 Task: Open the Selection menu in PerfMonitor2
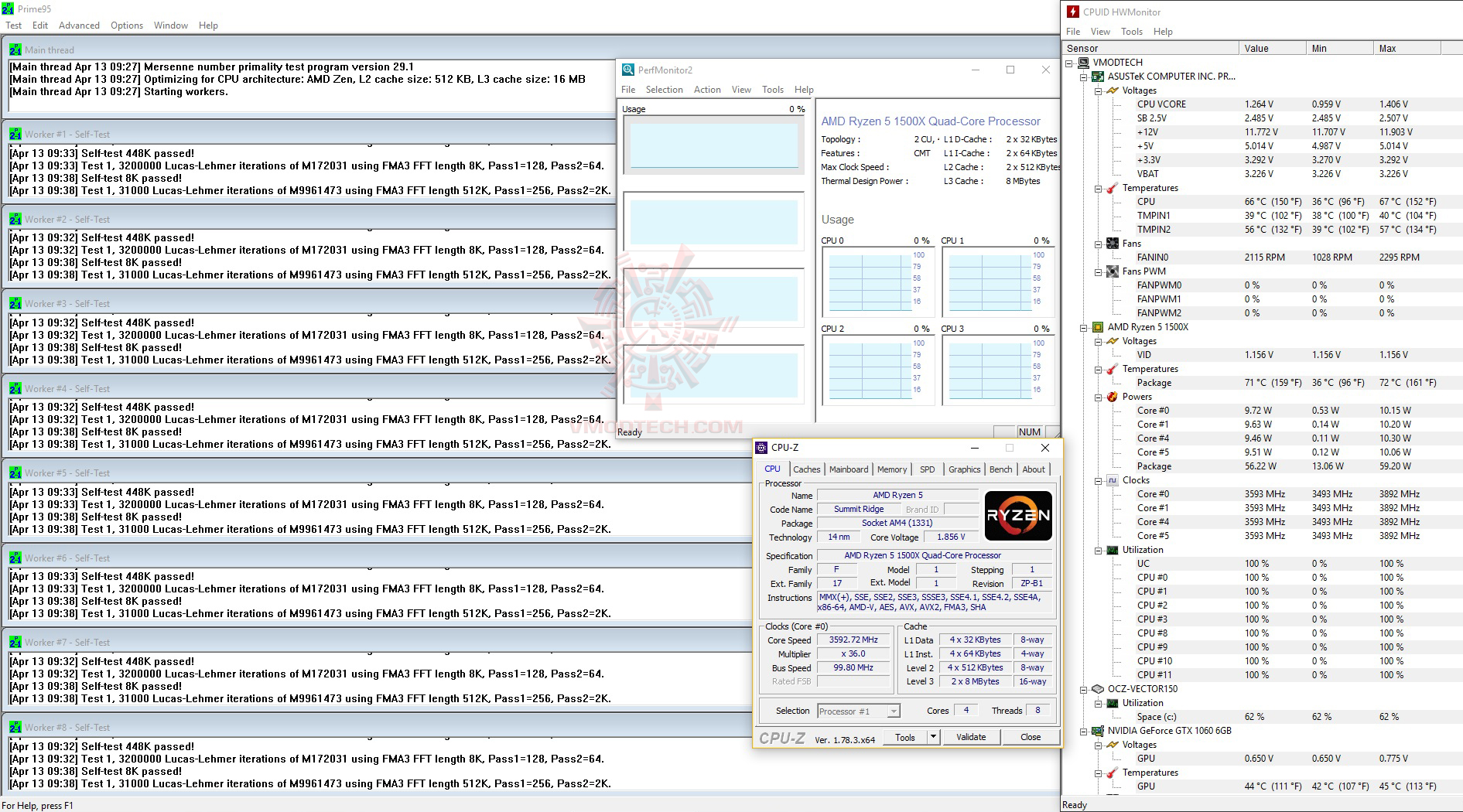pyautogui.click(x=664, y=90)
